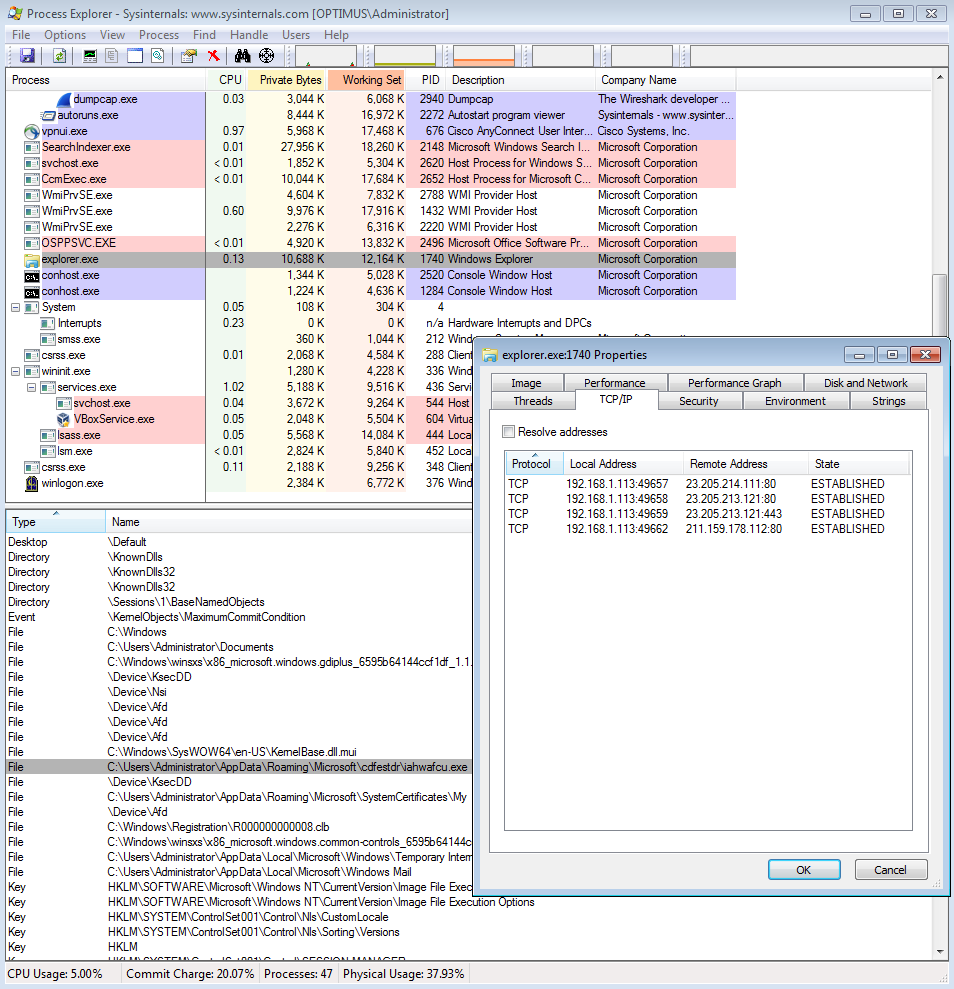Switch to the Threads tab
This screenshot has width=954, height=989.
(533, 401)
